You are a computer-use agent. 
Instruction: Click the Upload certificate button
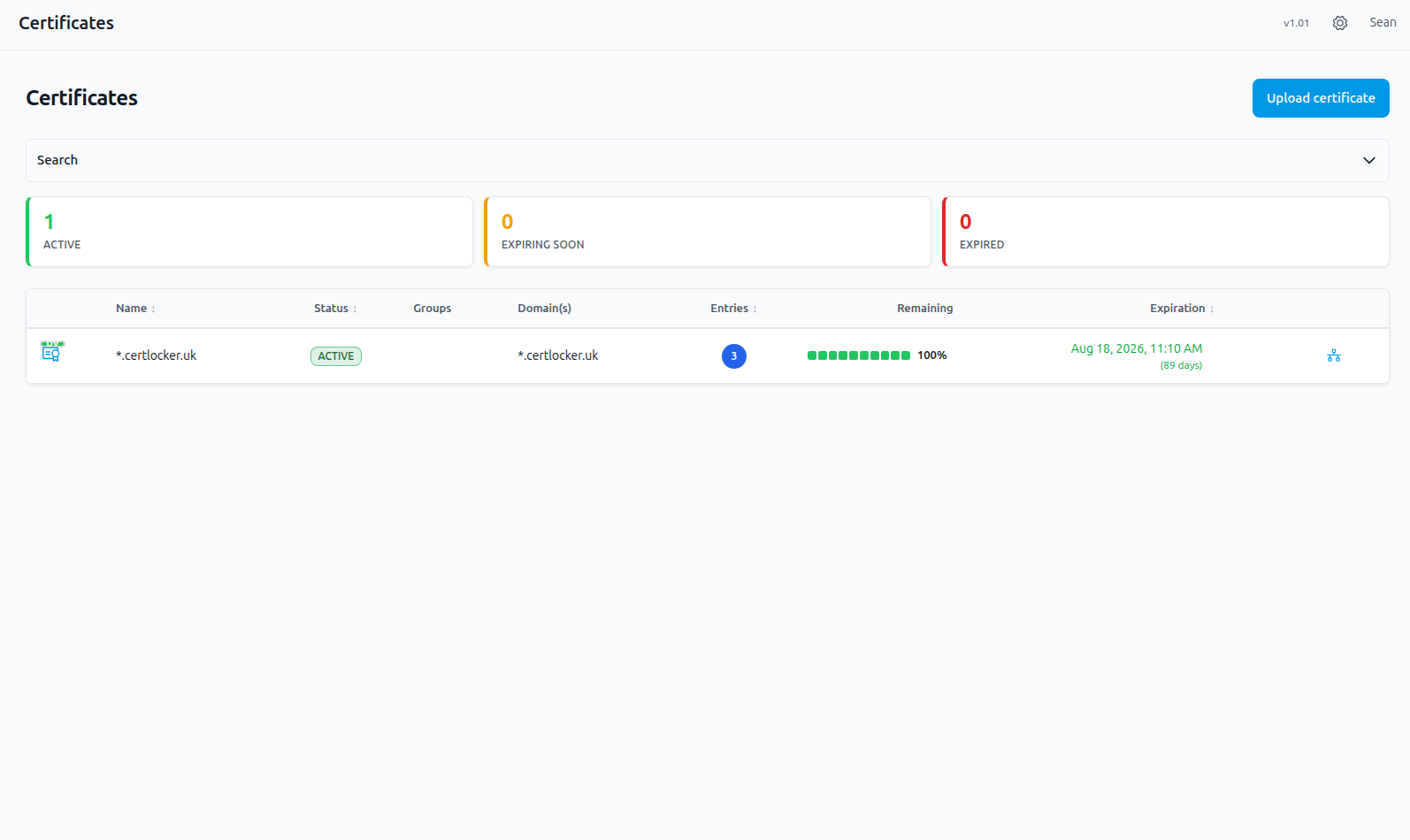click(1321, 98)
